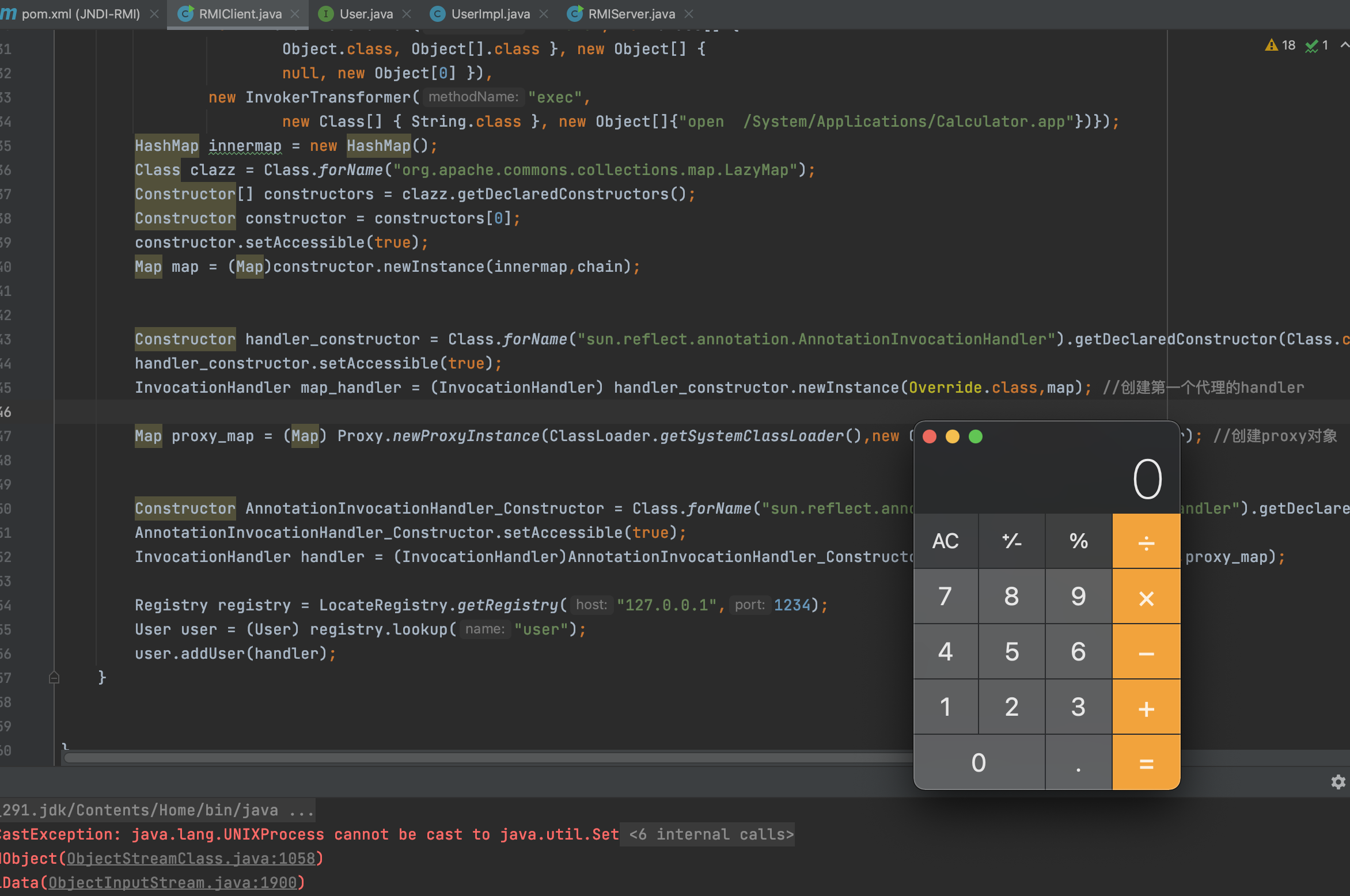Image resolution: width=1350 pixels, height=896 pixels.
Task: Click the green checkmark typo indicator
Action: [1317, 45]
